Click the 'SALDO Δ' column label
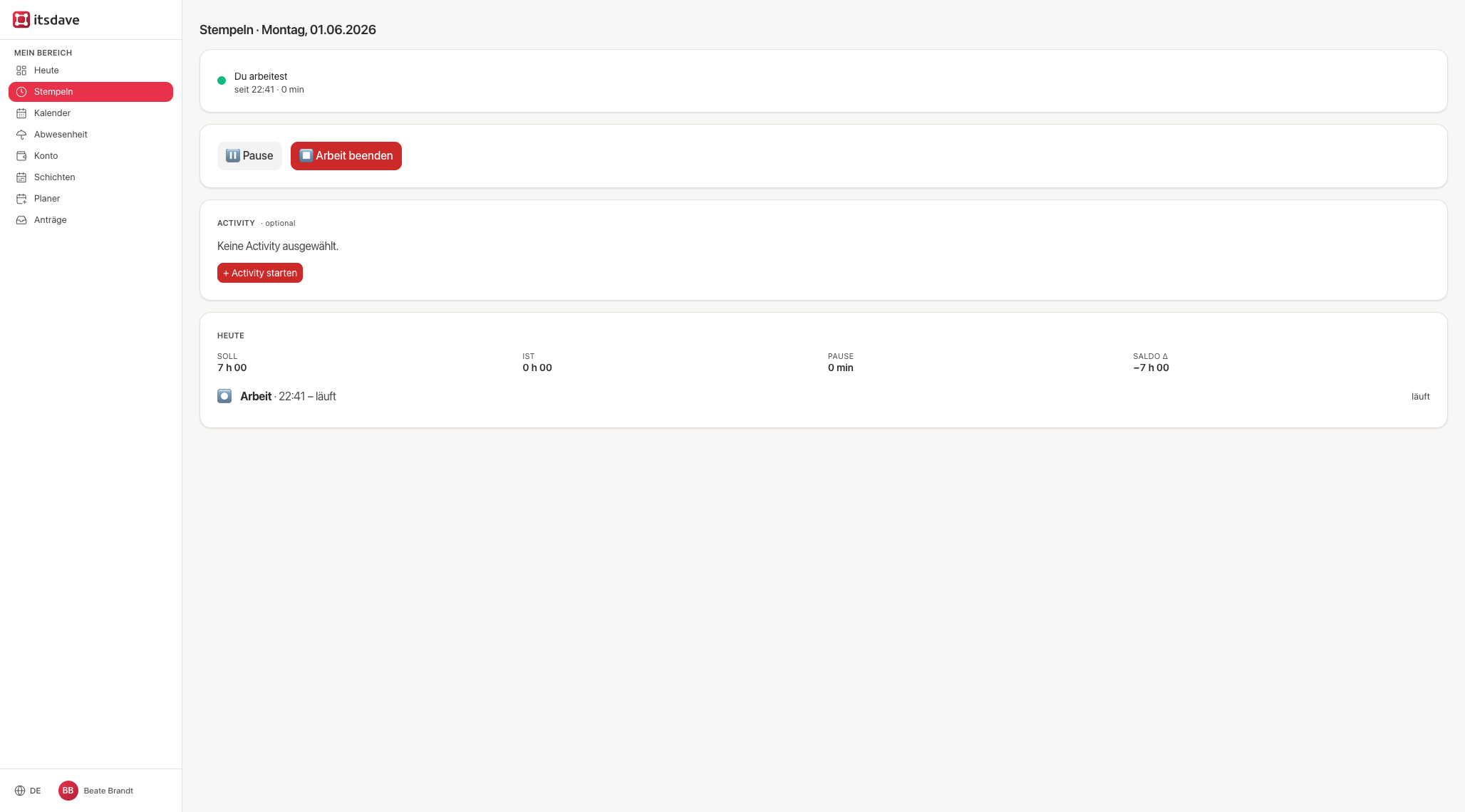1465x812 pixels. pos(1150,356)
